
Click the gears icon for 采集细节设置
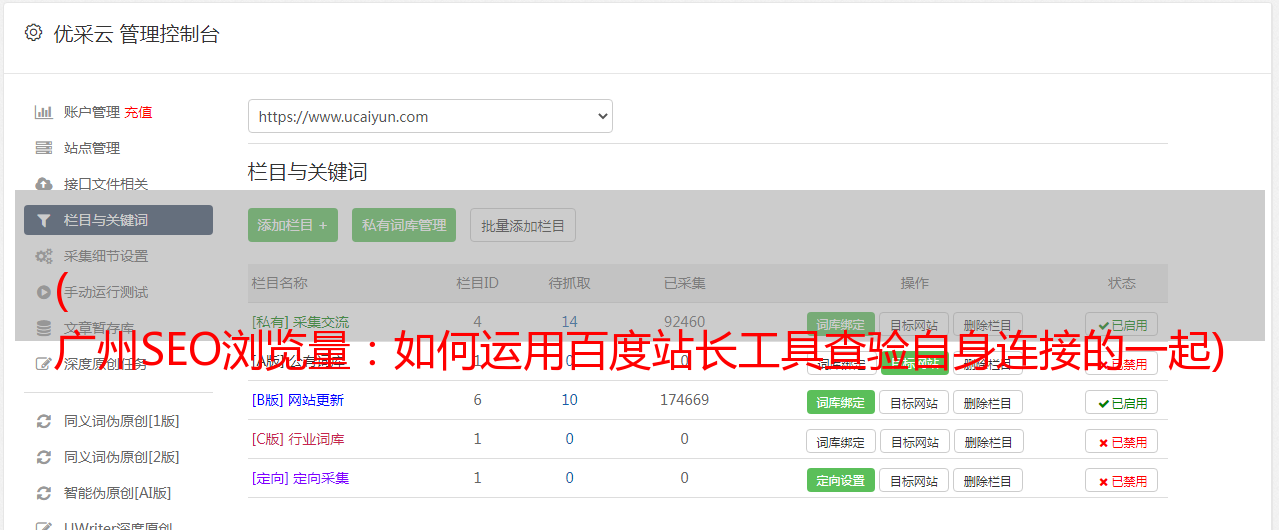pyautogui.click(x=44, y=256)
